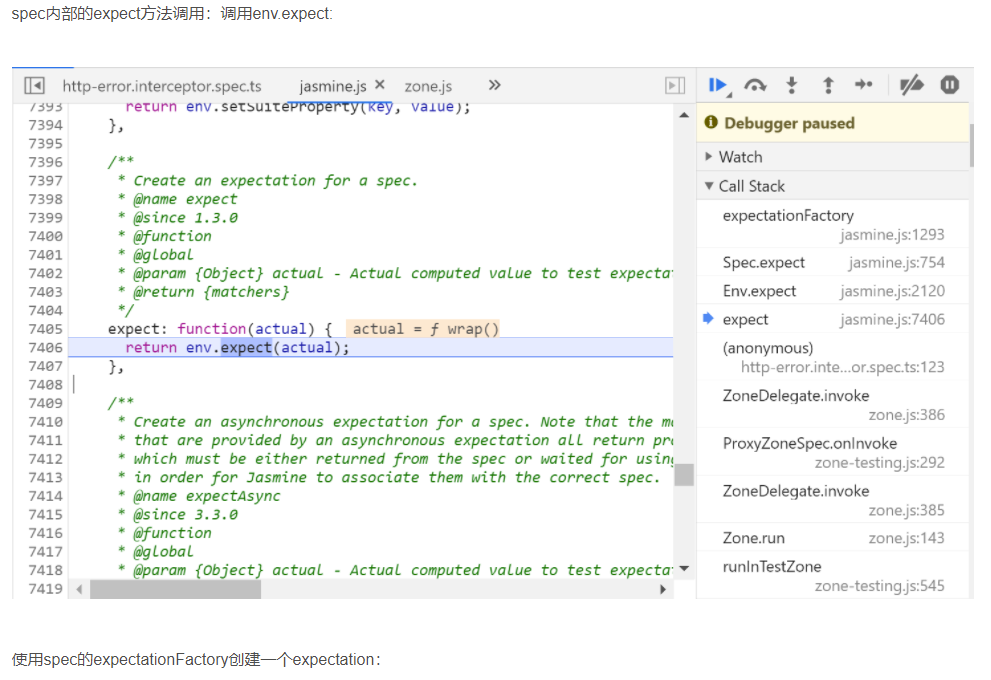Open jasmine.js:1293 source link
This screenshot has height=680, width=991.
pyautogui.click(x=892, y=234)
